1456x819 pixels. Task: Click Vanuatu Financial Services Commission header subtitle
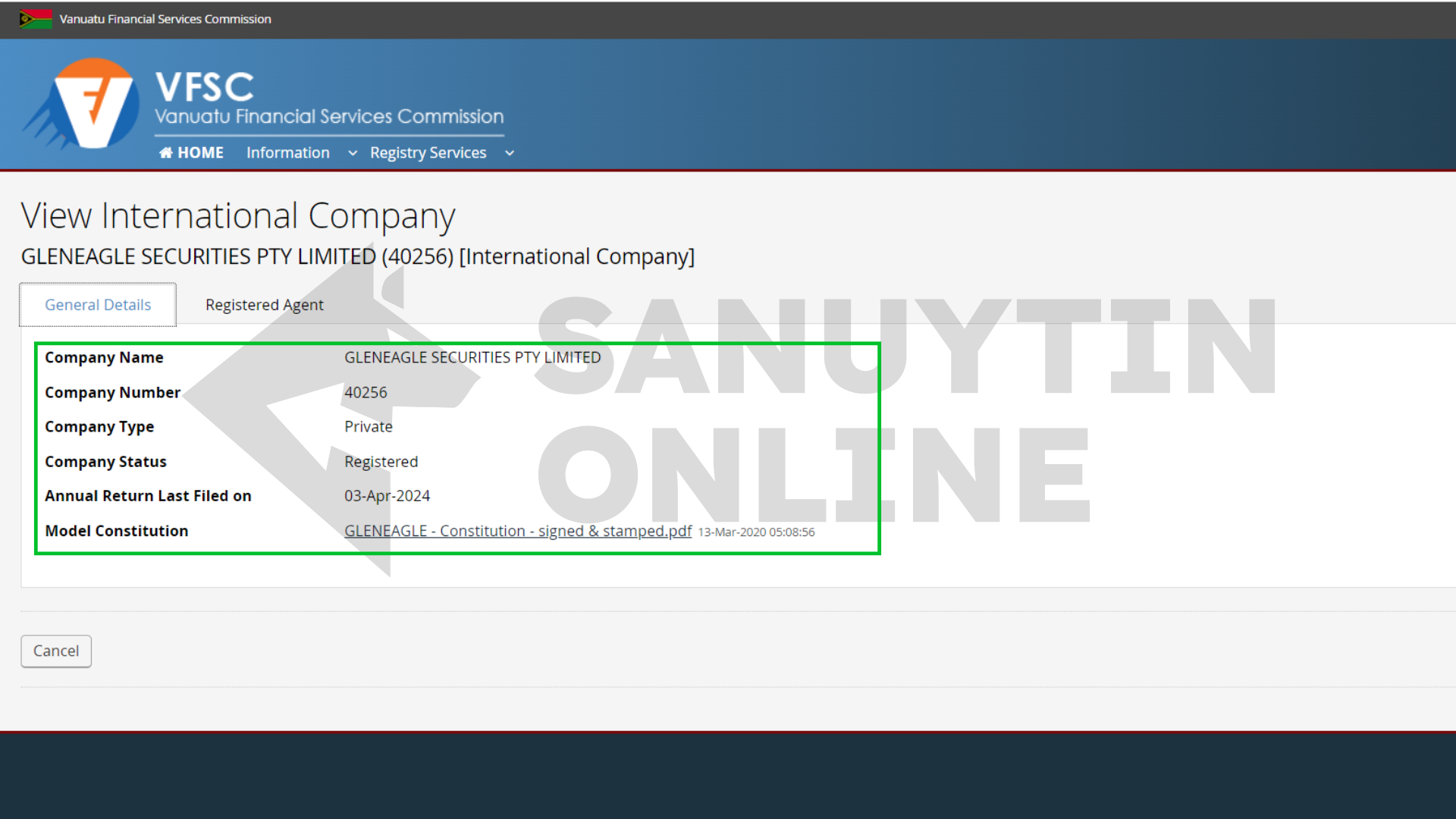pos(329,117)
